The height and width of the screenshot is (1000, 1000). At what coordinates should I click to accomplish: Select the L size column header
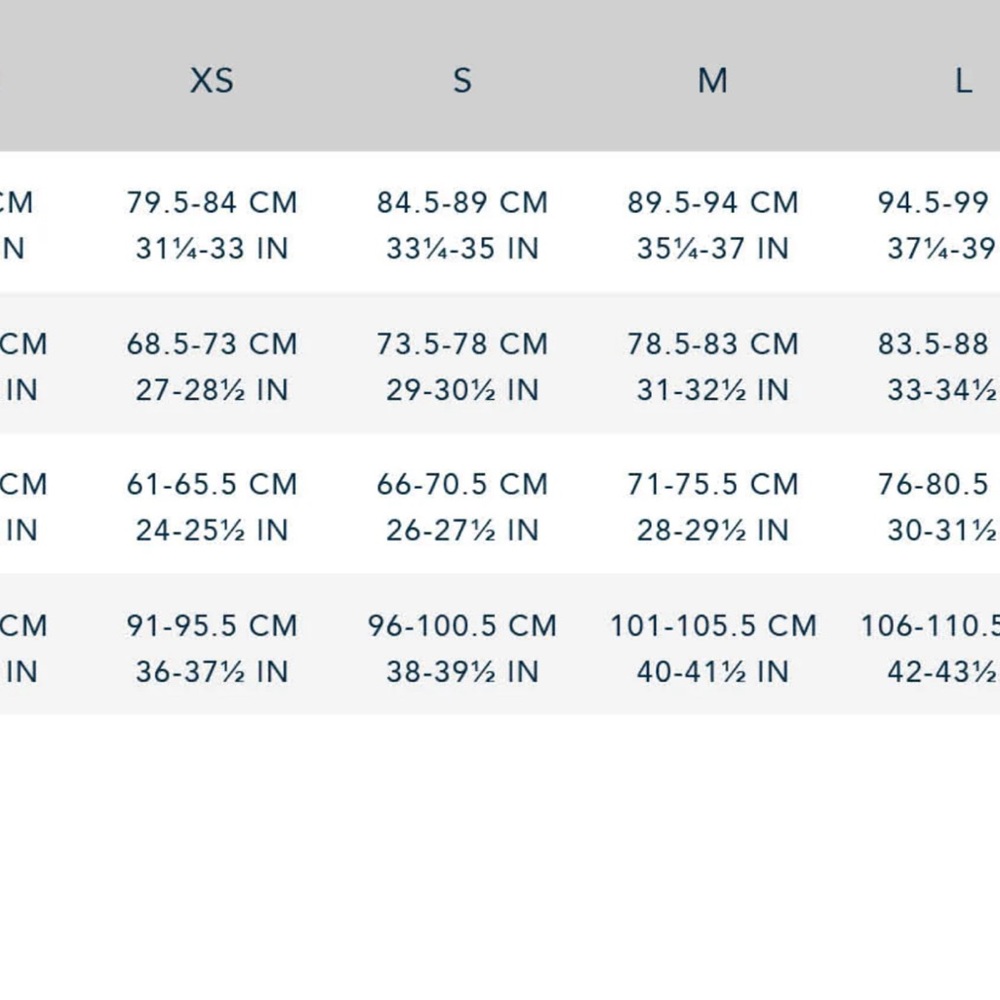tap(963, 81)
